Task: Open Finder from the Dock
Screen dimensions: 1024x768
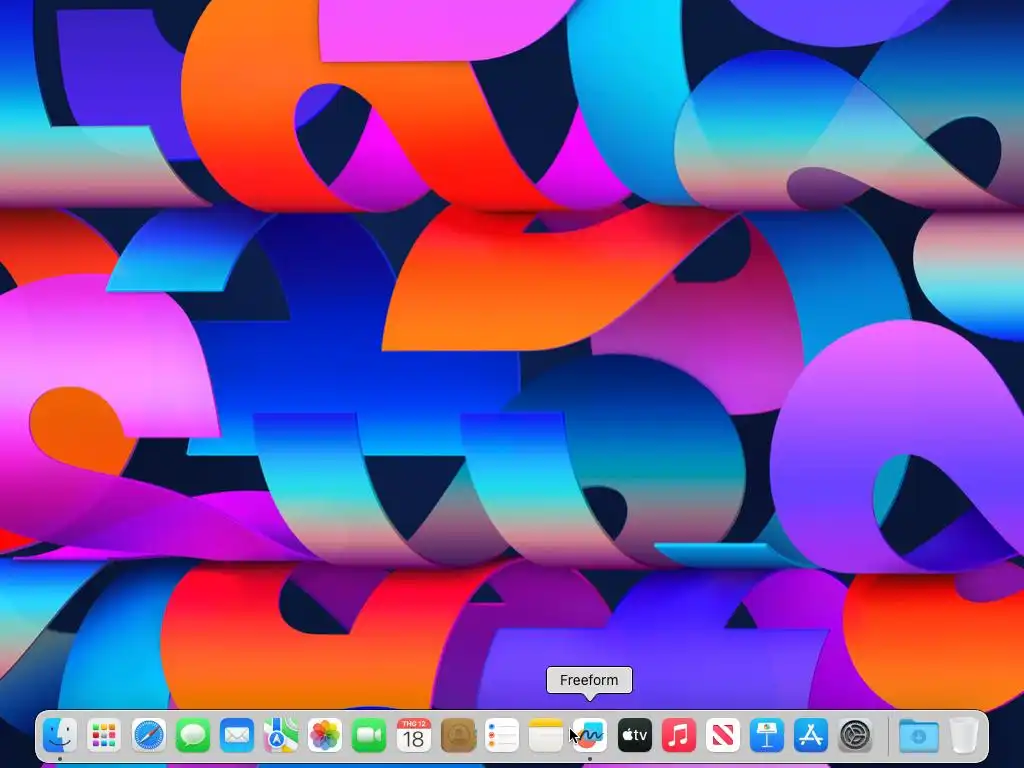Action: (x=59, y=735)
